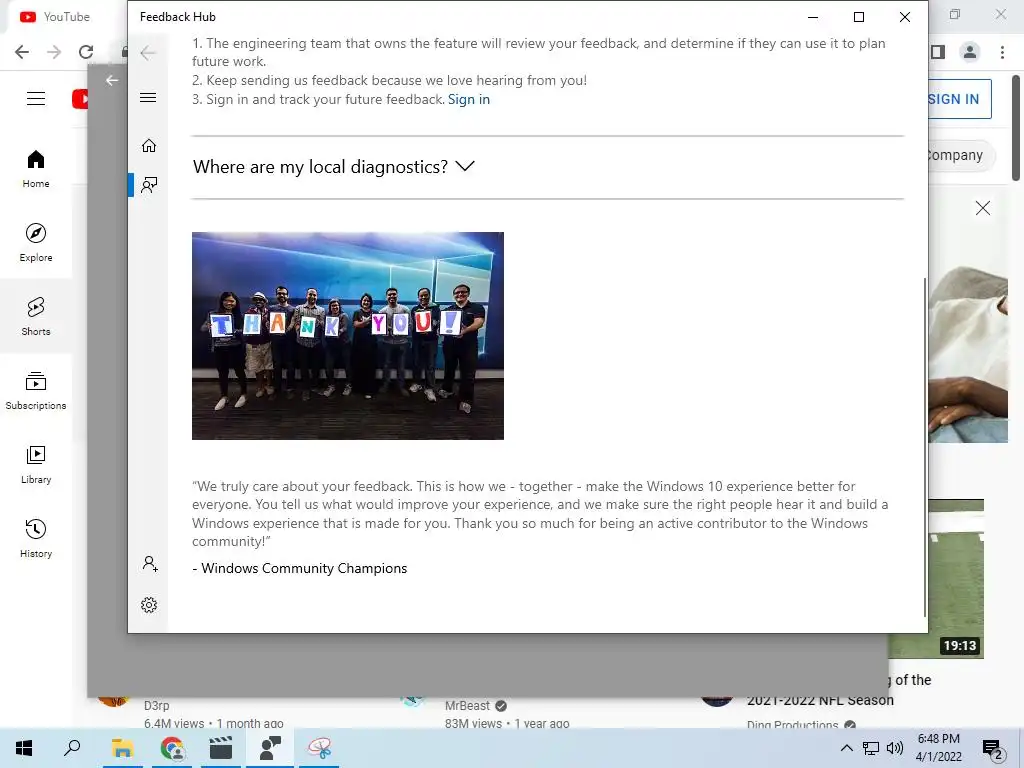Image resolution: width=1024 pixels, height=768 pixels.
Task: Click the back arrow in the gray window
Action: point(112,80)
